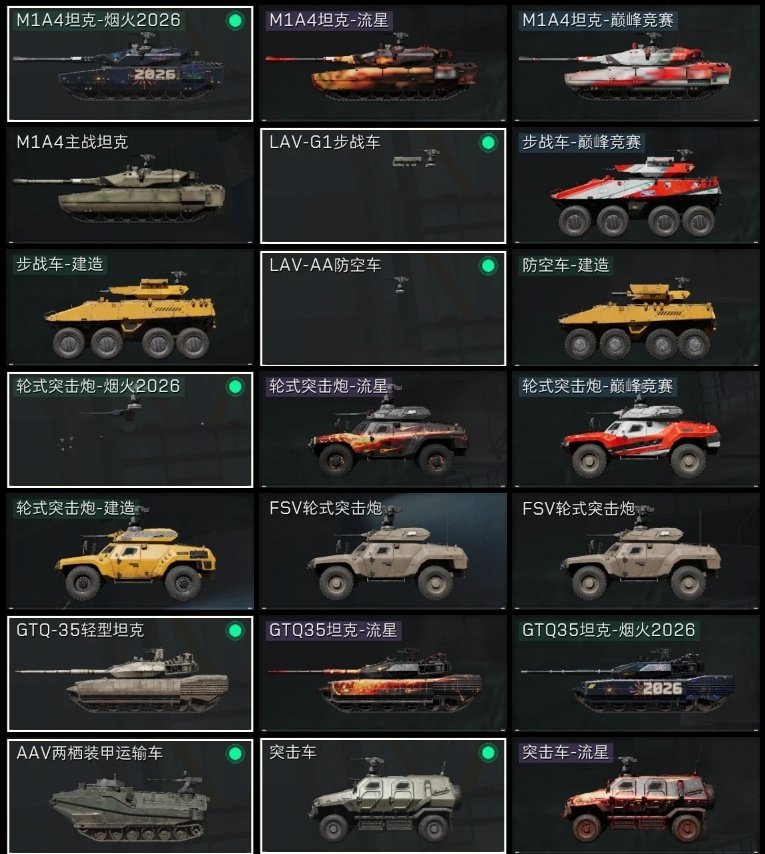765x854 pixels.
Task: Select the default M1A4主战坦克 card
Action: (x=130, y=186)
